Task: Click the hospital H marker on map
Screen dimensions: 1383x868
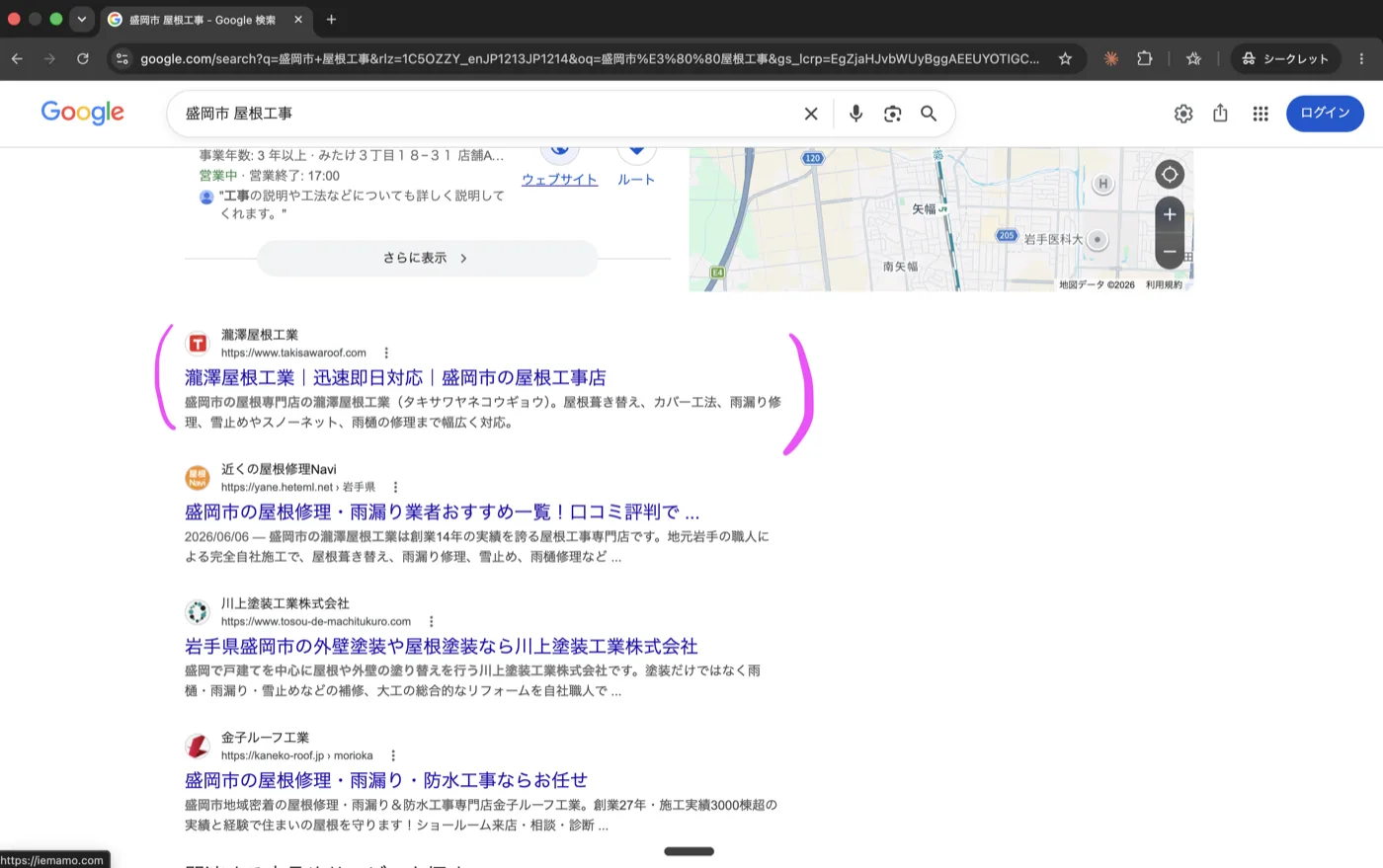Action: 1103,184
